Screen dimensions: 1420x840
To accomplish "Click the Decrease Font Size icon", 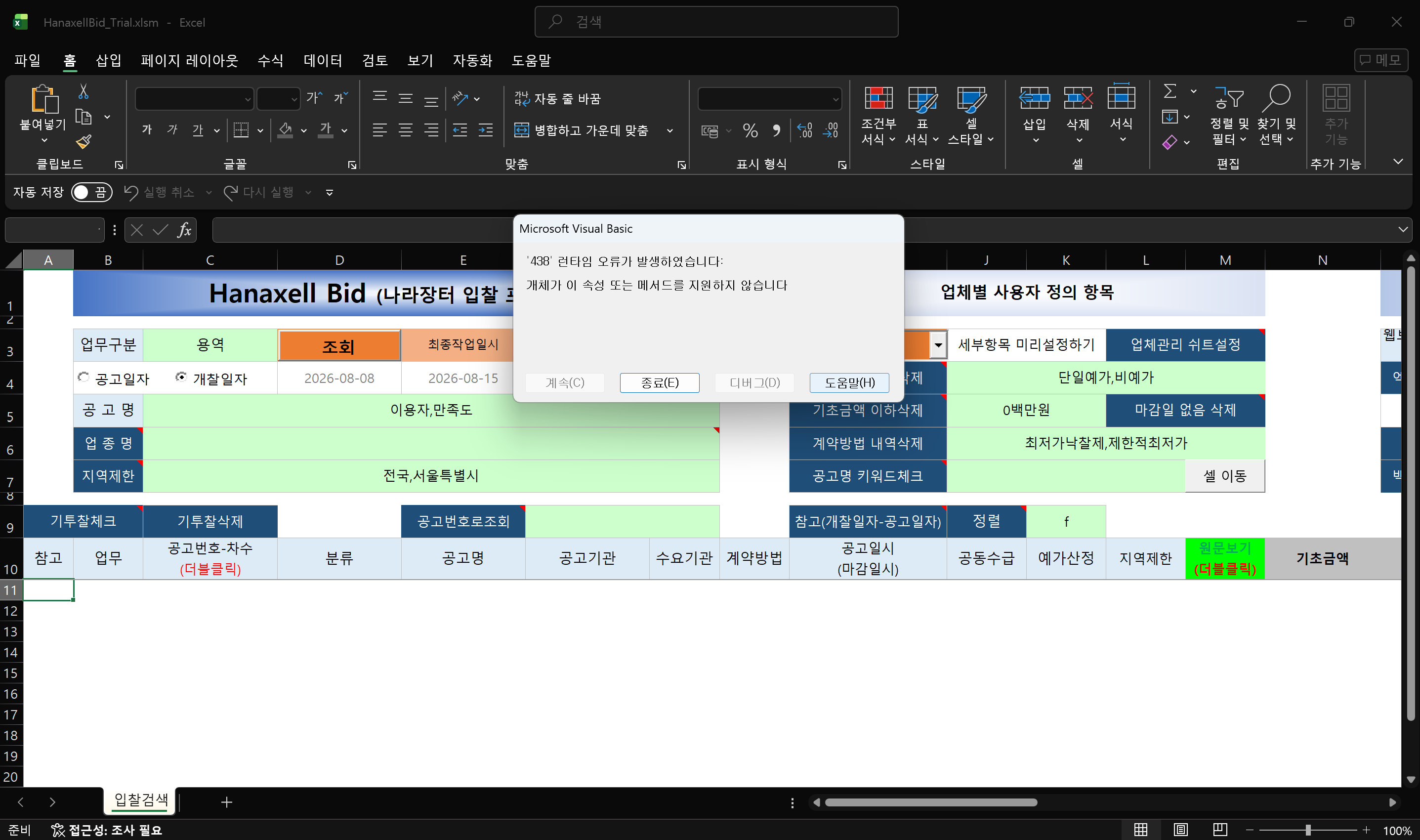I will click(x=341, y=98).
